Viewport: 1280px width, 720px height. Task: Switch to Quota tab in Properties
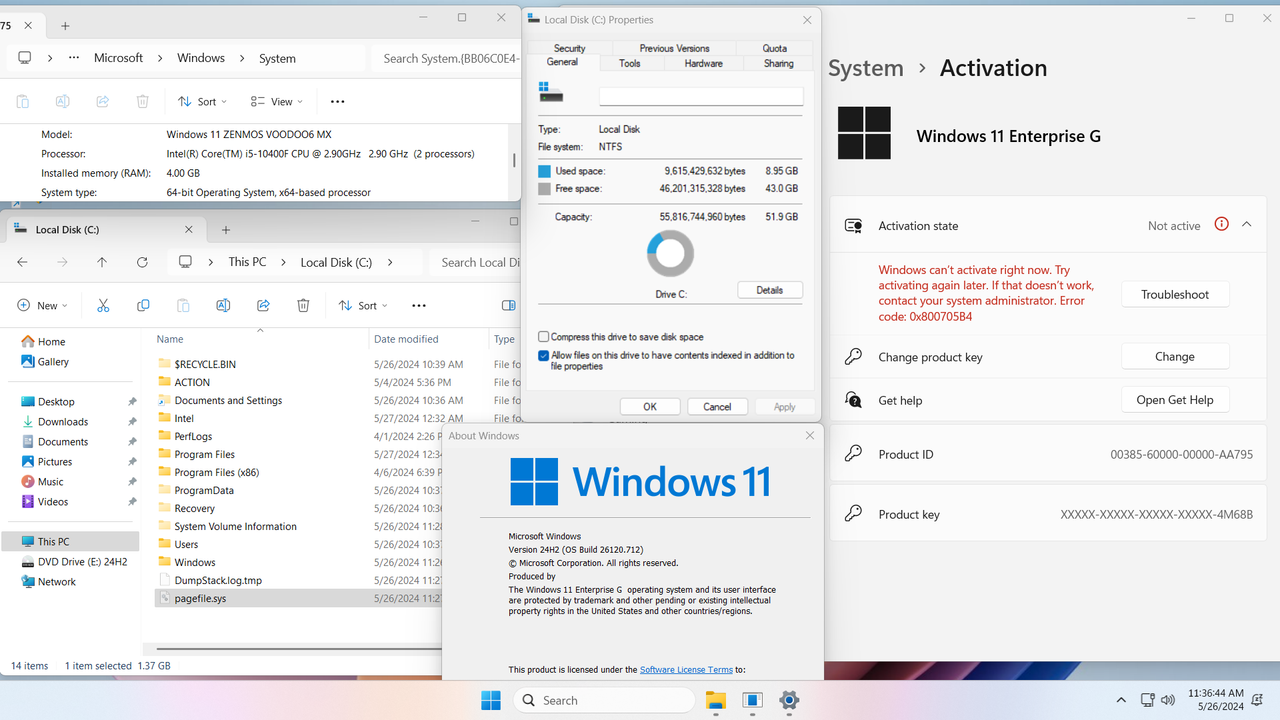[x=774, y=48]
